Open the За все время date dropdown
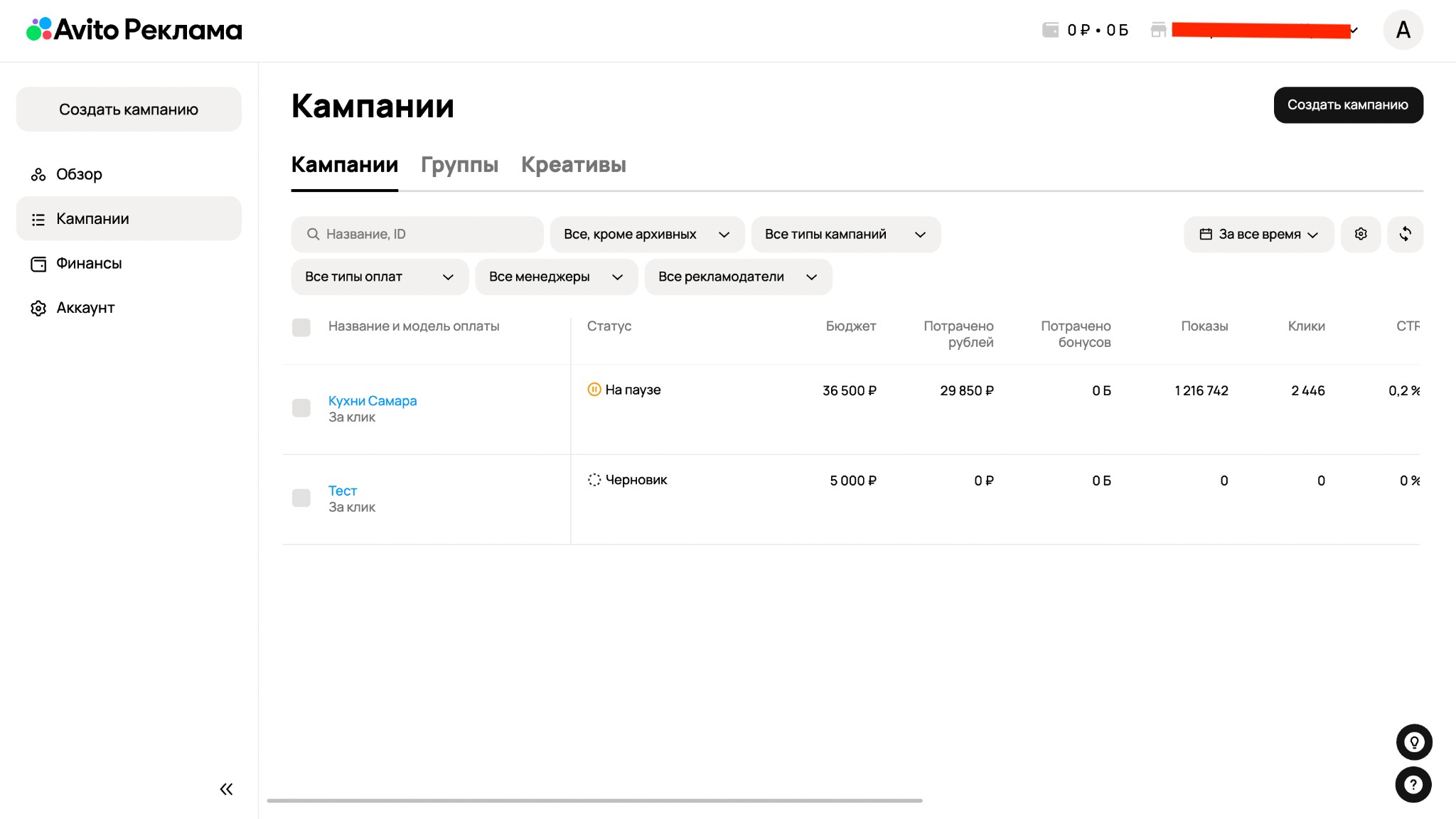This screenshot has height=819, width=1456. pos(1258,235)
